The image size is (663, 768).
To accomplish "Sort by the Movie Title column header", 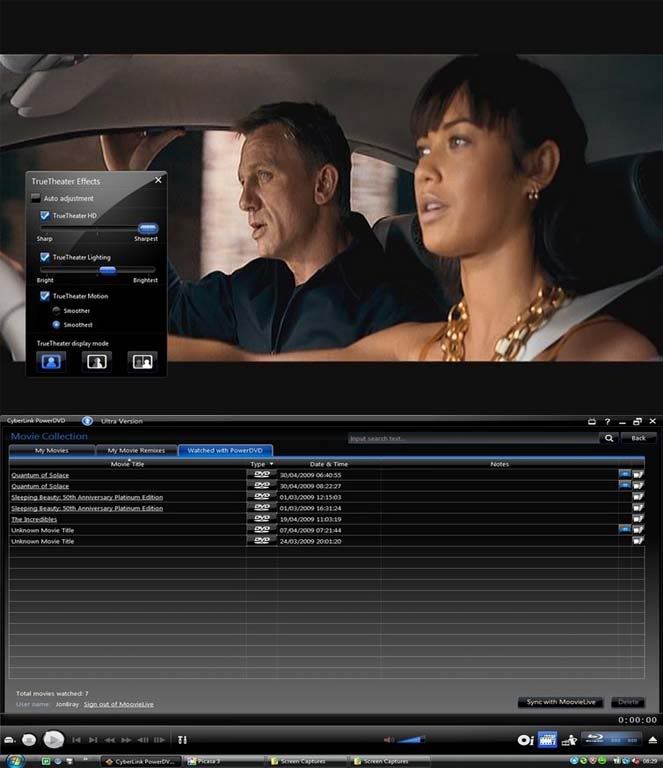I will pos(127,464).
